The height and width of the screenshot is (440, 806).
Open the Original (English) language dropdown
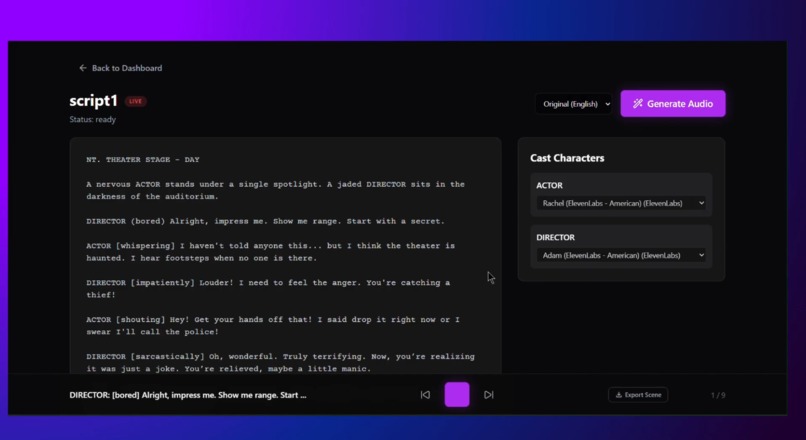[574, 104]
